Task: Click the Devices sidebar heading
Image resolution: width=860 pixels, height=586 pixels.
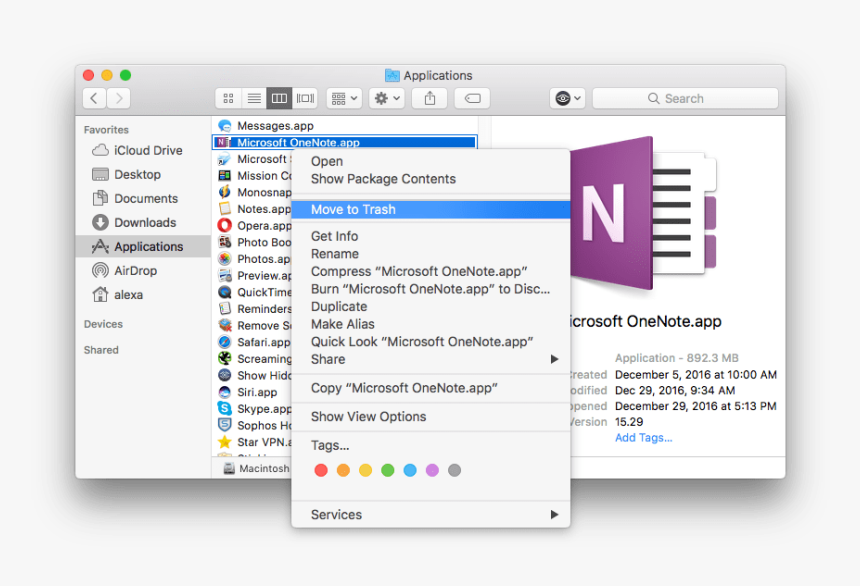Action: [x=103, y=324]
